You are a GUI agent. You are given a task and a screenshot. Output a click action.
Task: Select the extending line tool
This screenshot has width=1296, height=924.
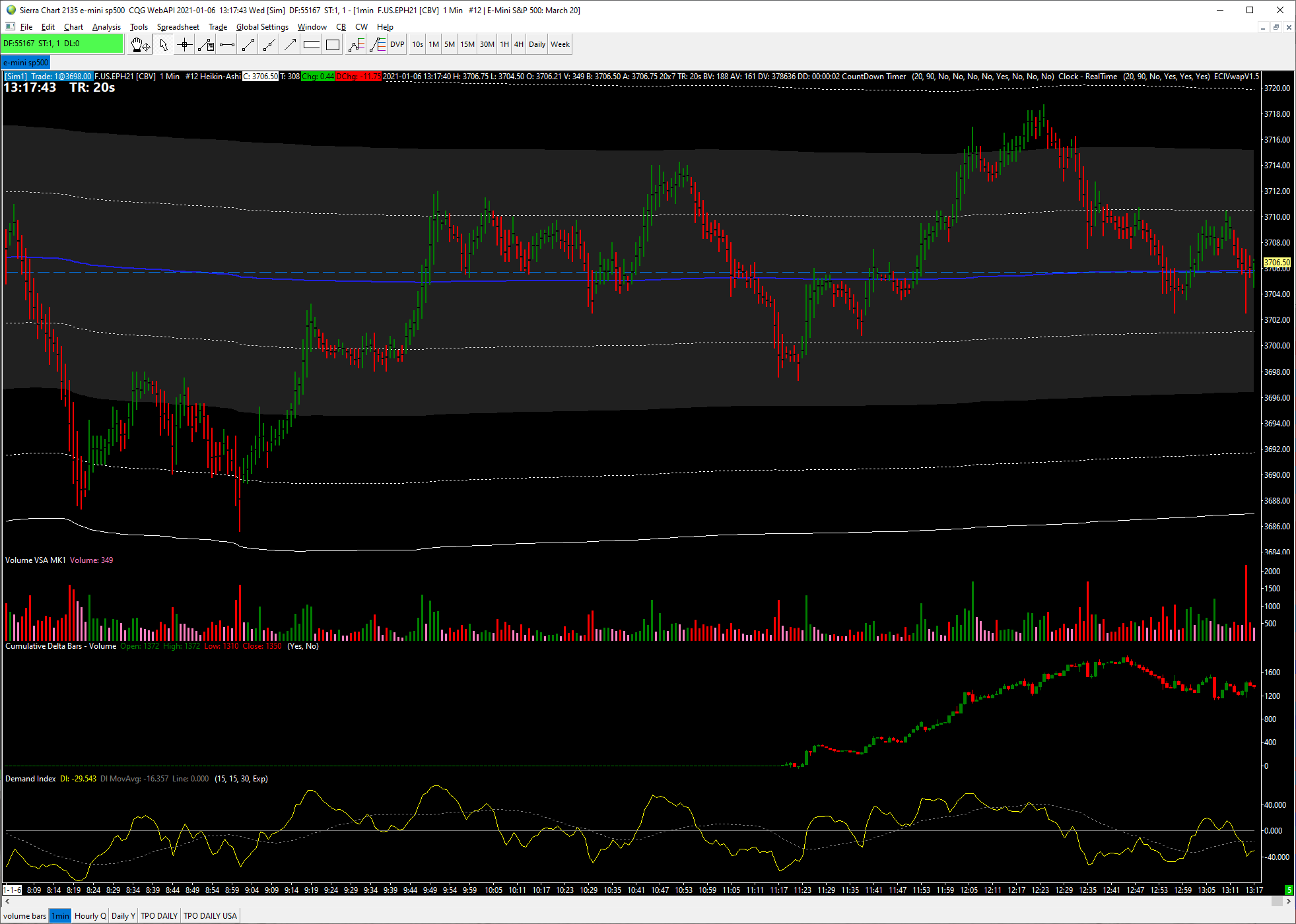pyautogui.click(x=269, y=45)
